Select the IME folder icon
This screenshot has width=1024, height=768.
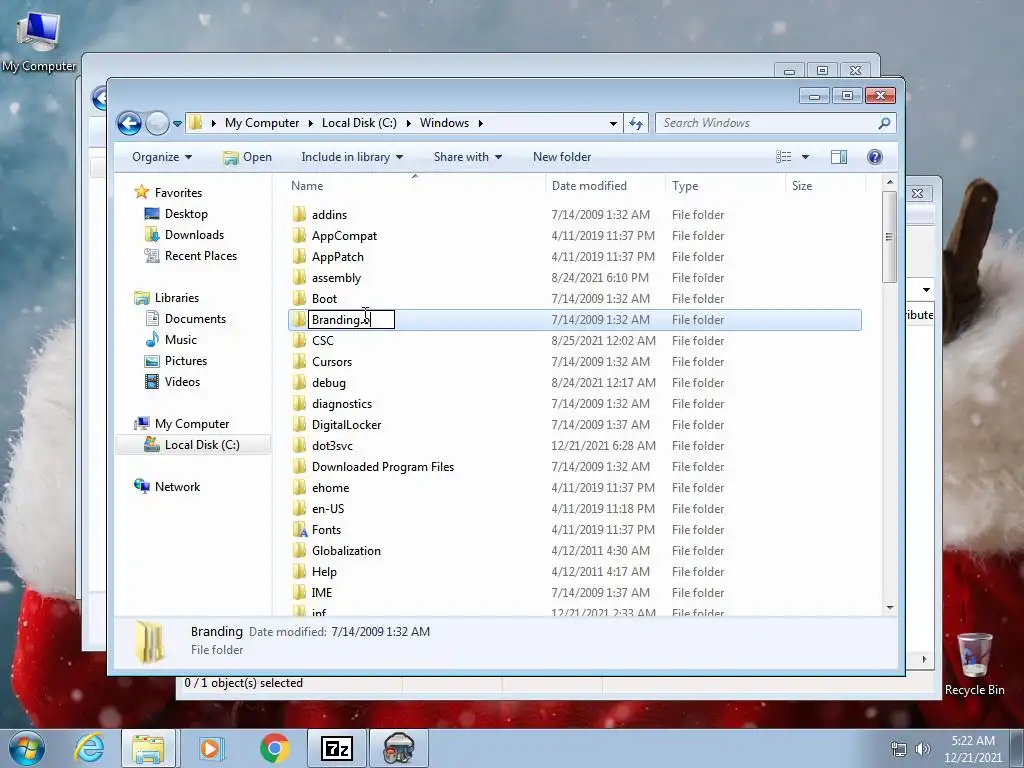coord(299,592)
